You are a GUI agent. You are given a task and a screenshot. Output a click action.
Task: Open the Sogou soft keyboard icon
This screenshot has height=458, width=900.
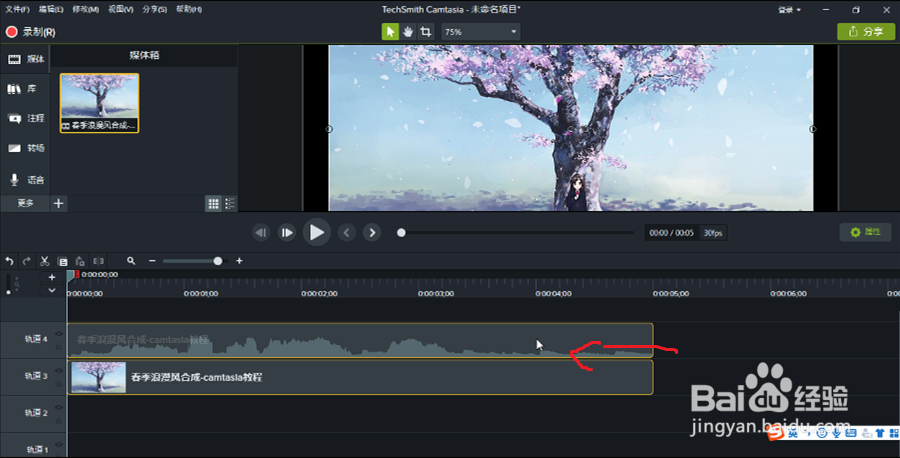[851, 433]
